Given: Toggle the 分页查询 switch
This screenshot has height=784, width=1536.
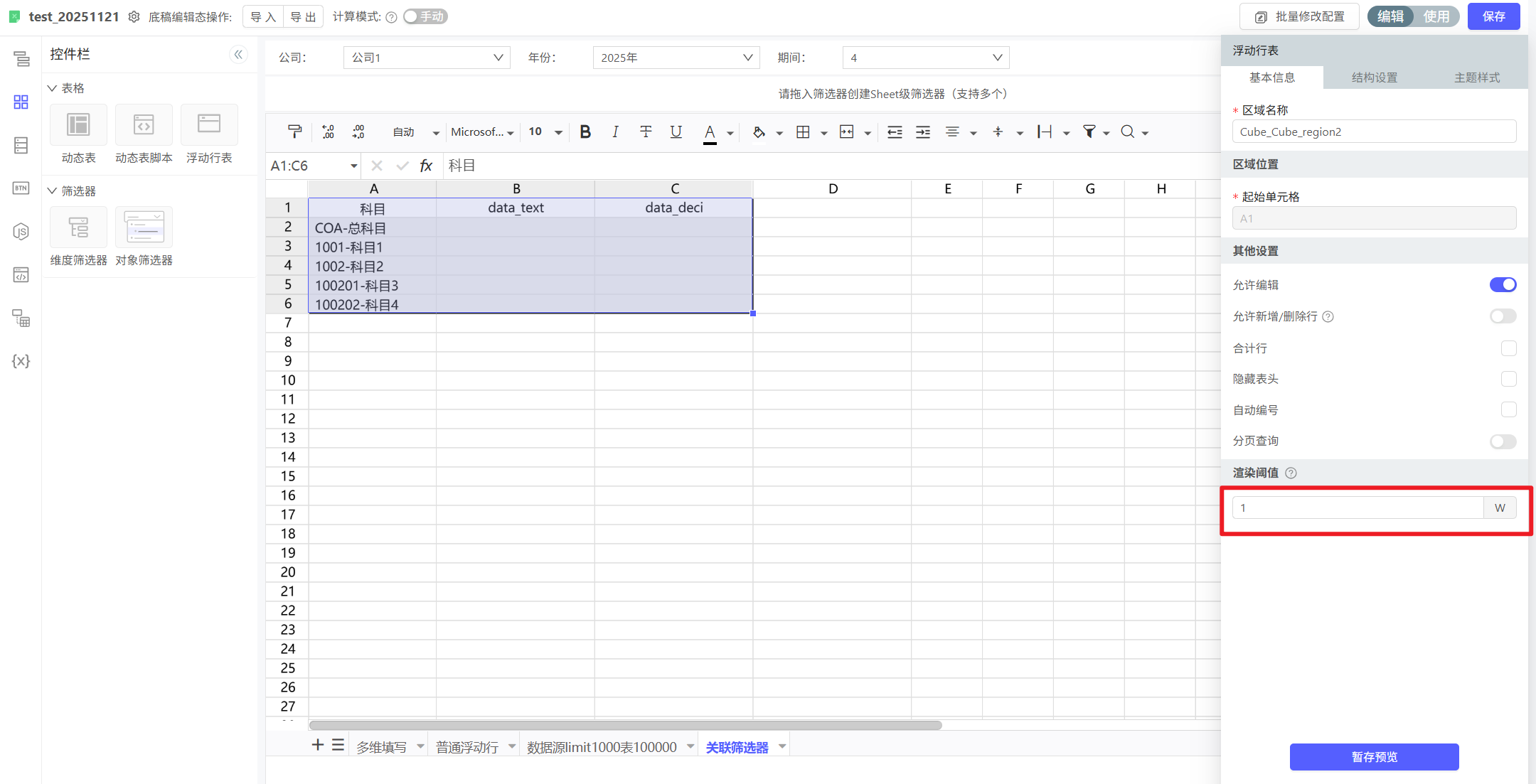Looking at the screenshot, I should 1503,441.
